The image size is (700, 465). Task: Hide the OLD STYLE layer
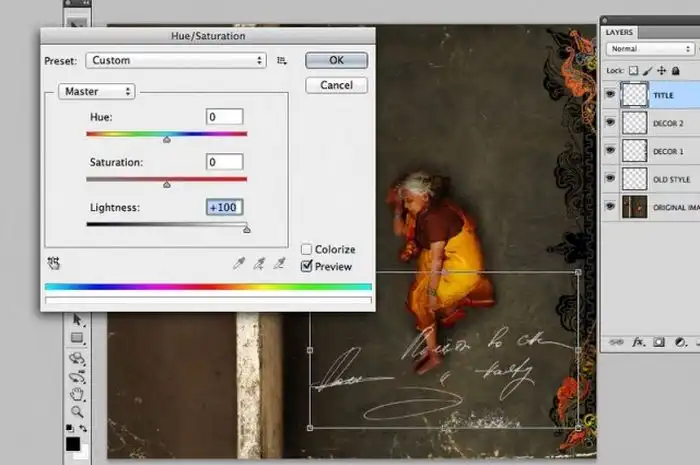(x=610, y=179)
